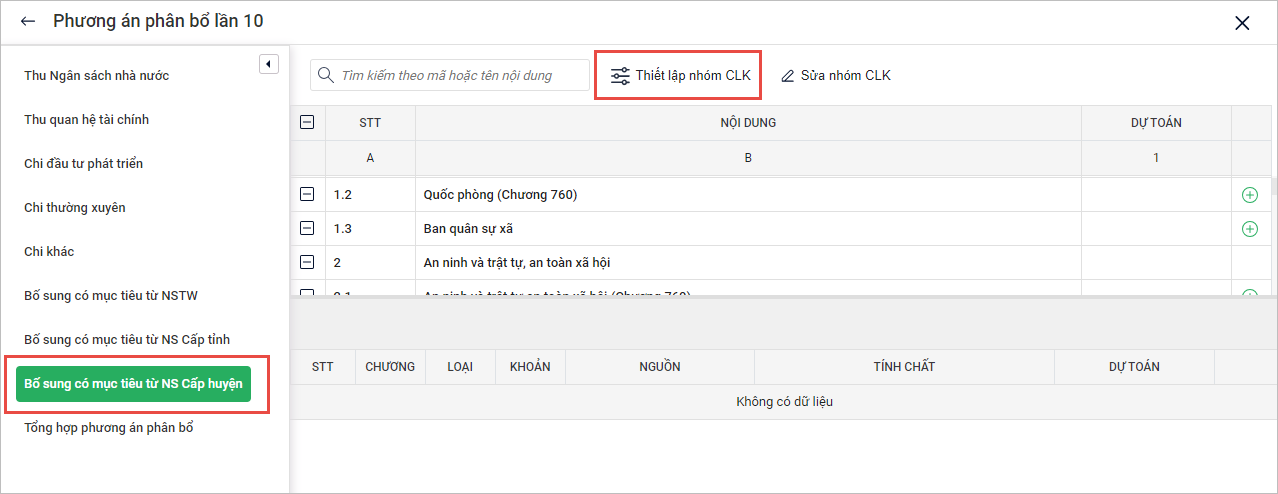This screenshot has width=1278, height=494.
Task: Close the Phương án phân bổ window
Action: [x=1242, y=22]
